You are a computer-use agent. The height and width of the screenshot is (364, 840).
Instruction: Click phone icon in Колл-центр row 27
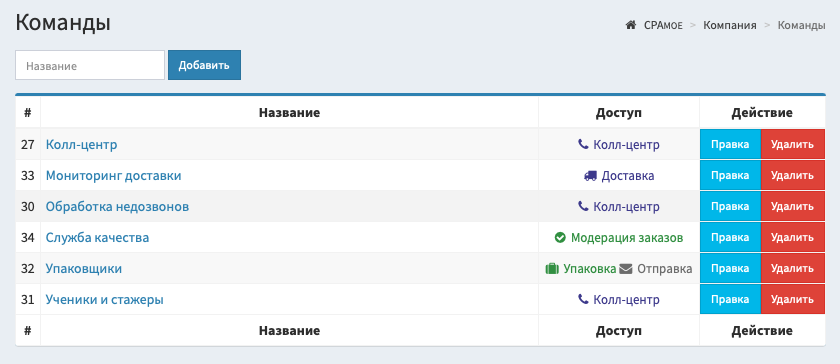(583, 144)
